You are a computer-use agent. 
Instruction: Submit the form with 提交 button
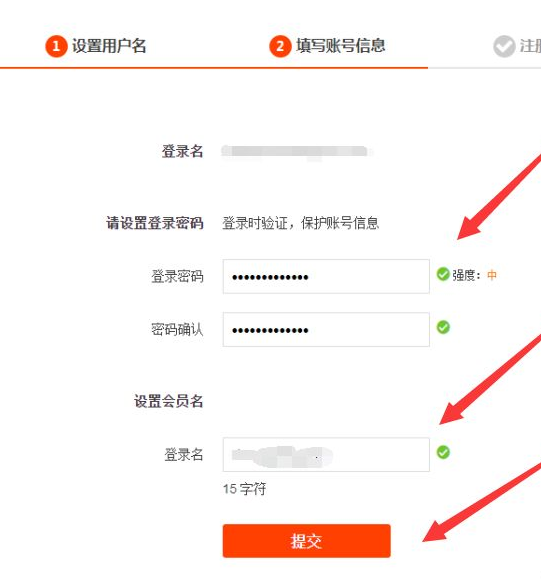click(307, 541)
